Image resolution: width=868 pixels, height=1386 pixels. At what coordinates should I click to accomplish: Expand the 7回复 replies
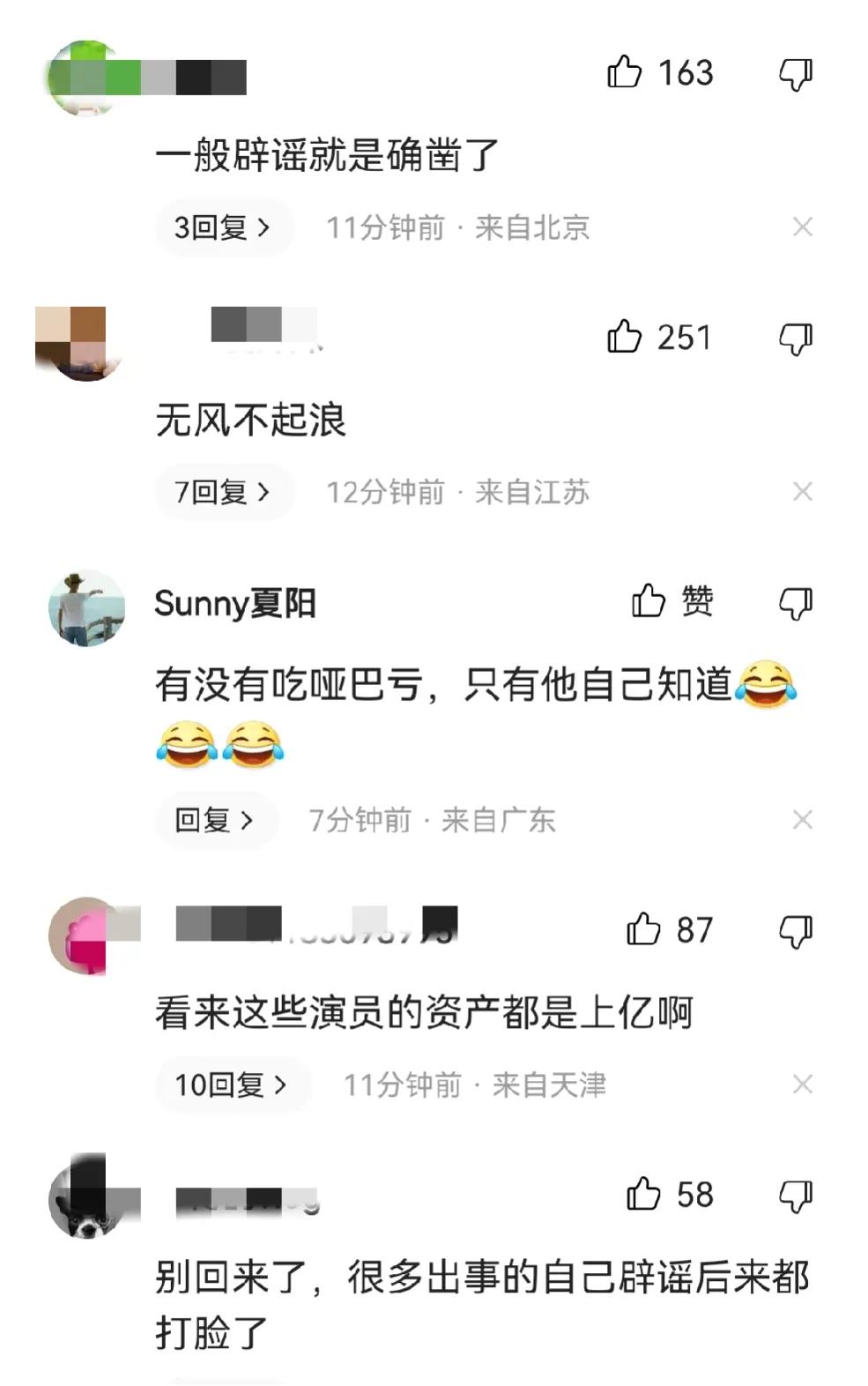(224, 492)
